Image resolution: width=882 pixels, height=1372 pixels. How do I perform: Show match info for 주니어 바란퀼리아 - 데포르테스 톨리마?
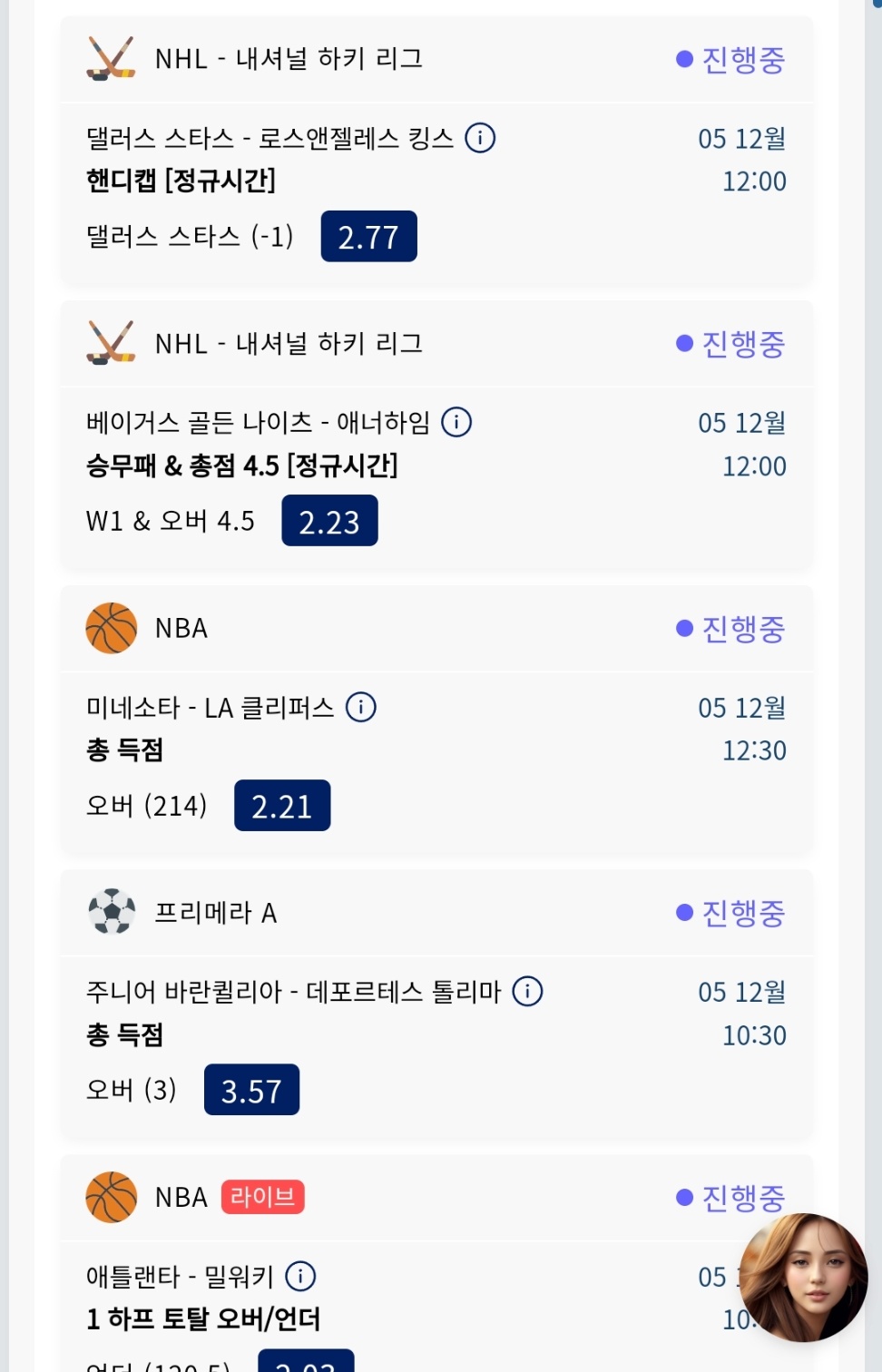[528, 991]
